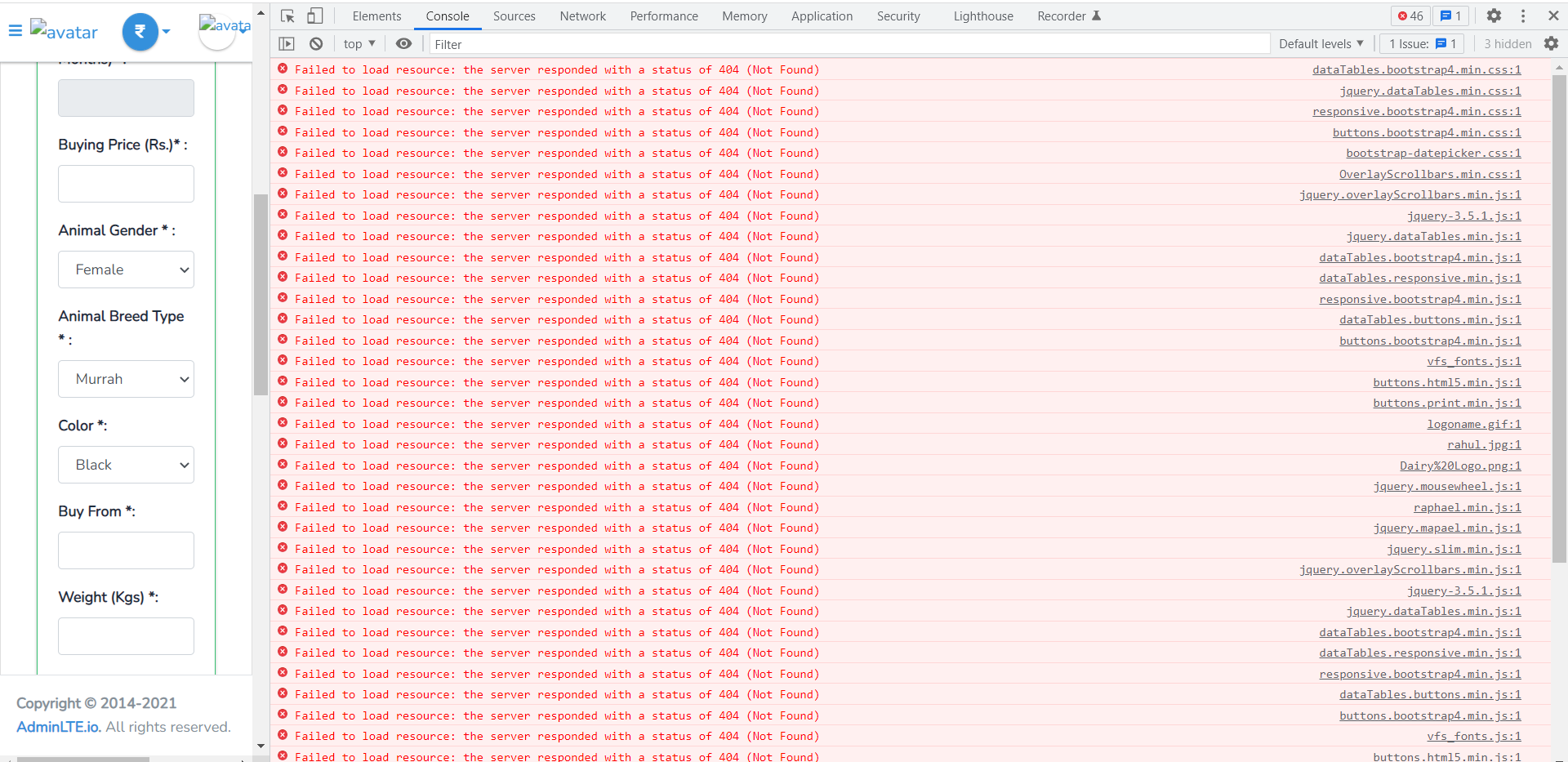Click the 1 message badge in the top bar
1568x762 pixels.
1451,16
